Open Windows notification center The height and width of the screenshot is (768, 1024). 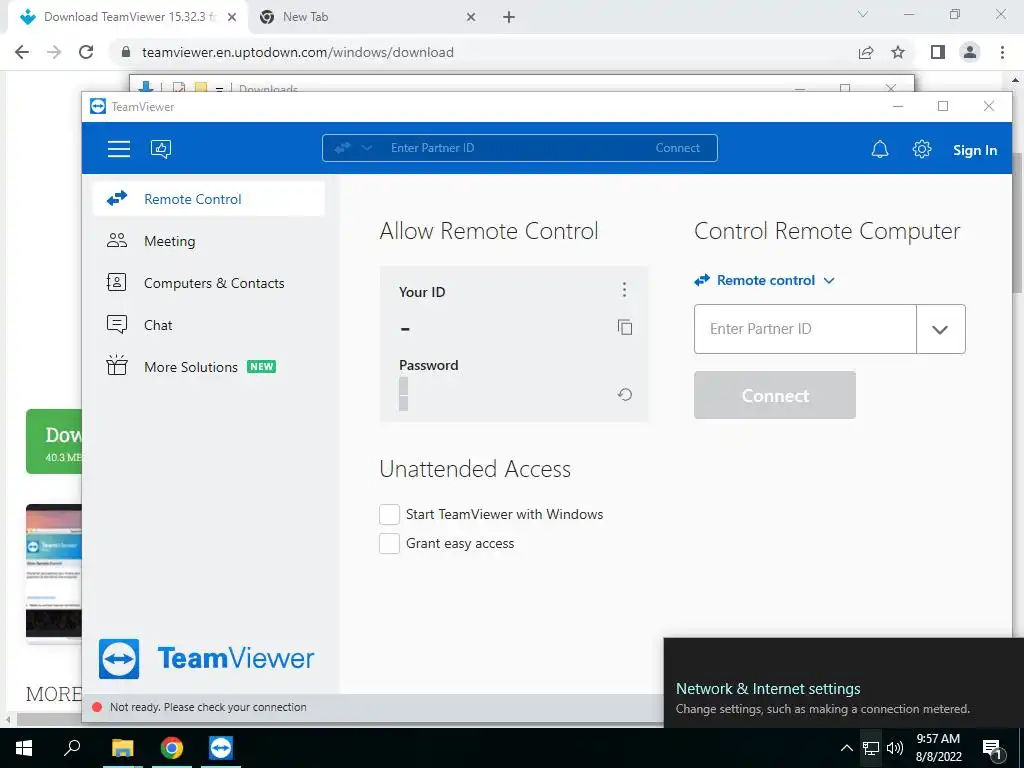coord(993,748)
